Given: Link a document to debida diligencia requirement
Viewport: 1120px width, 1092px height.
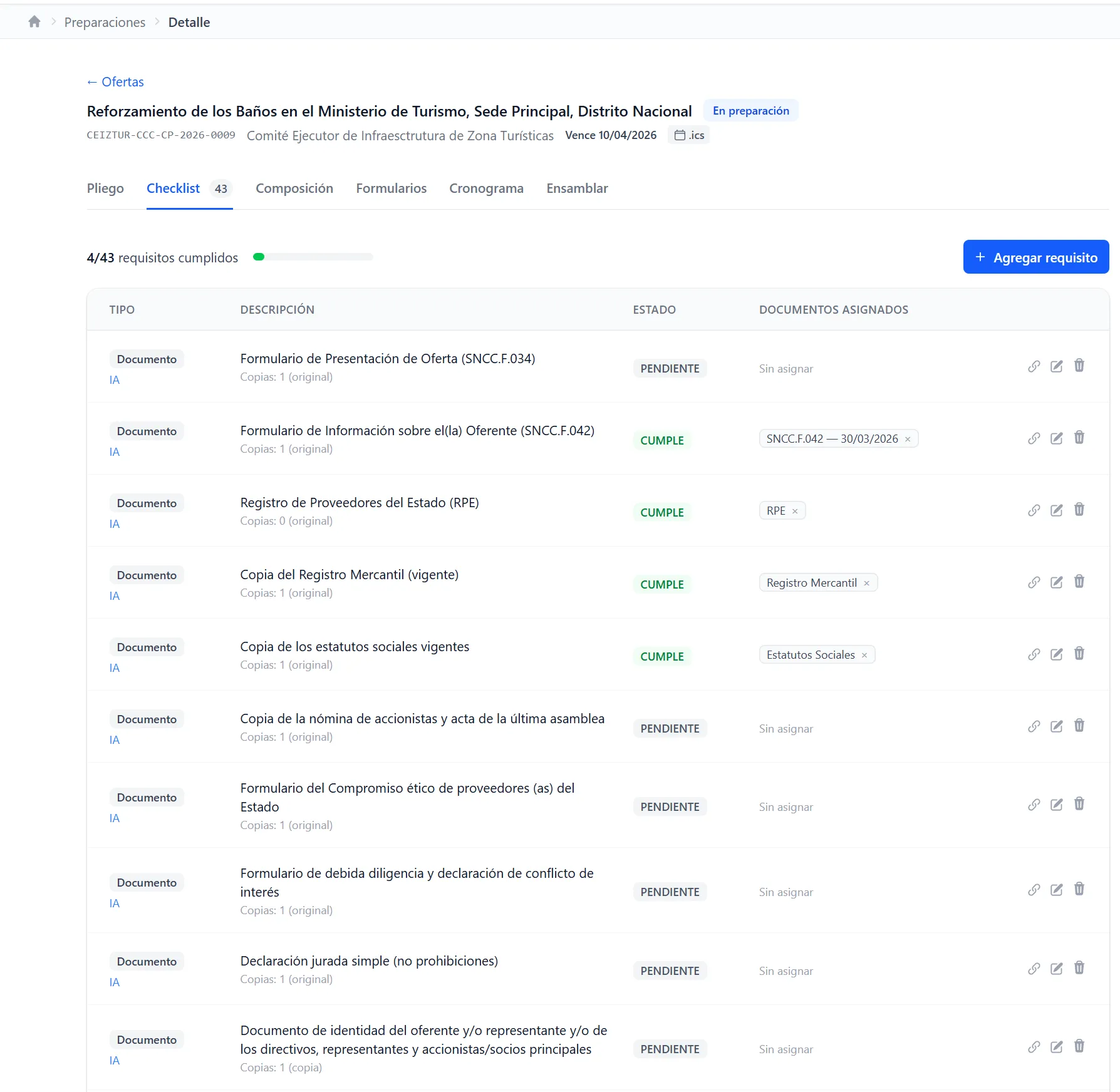Looking at the screenshot, I should tap(1034, 890).
